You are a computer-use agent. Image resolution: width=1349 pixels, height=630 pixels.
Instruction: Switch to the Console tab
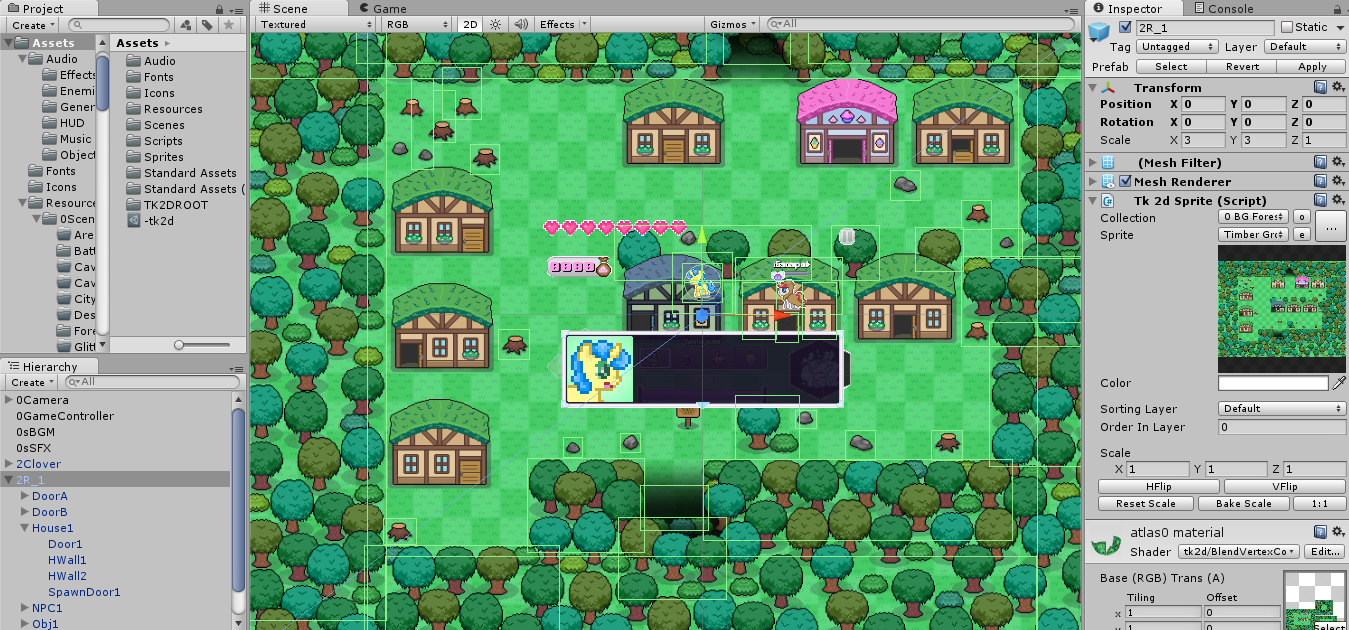pyautogui.click(x=1222, y=9)
